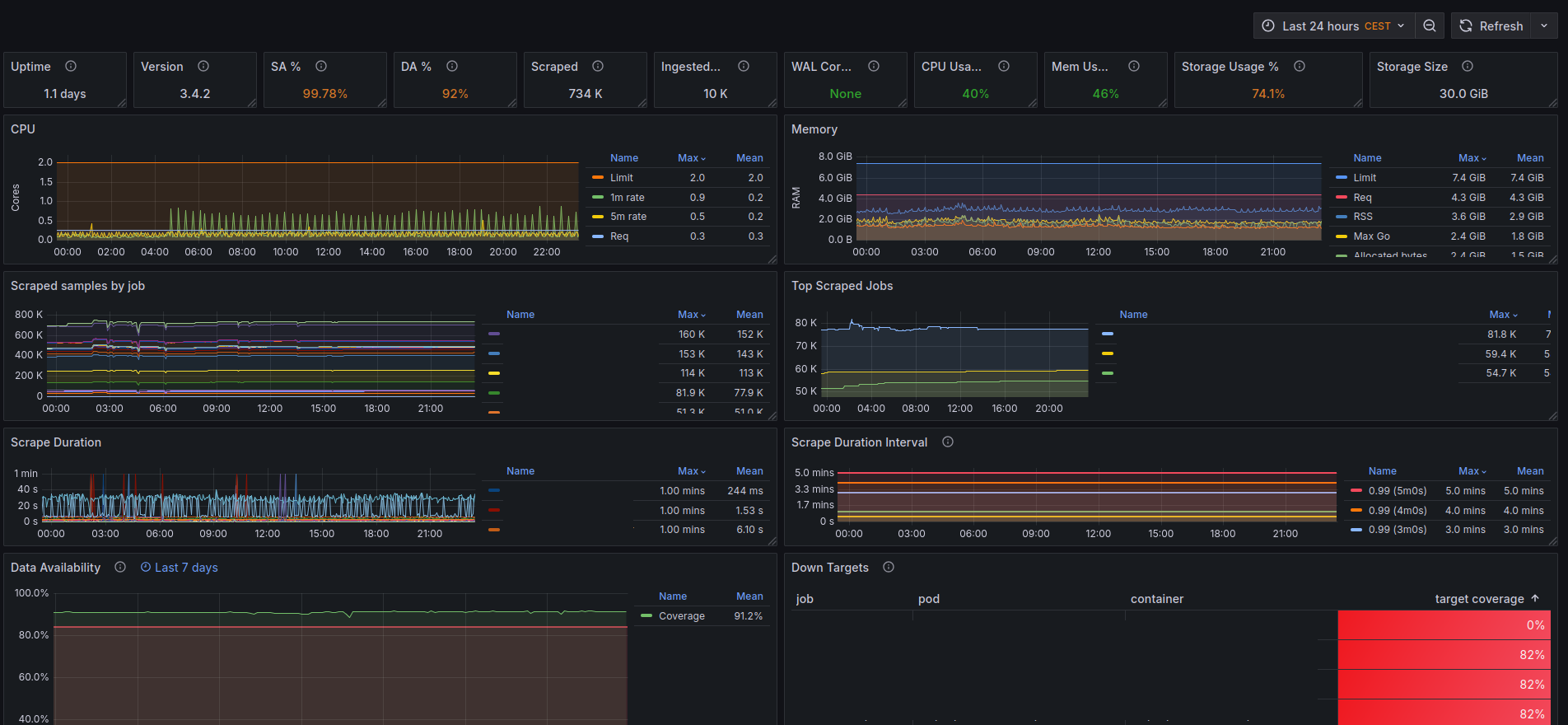Click the WAL Cor... panel info icon

coord(874,66)
